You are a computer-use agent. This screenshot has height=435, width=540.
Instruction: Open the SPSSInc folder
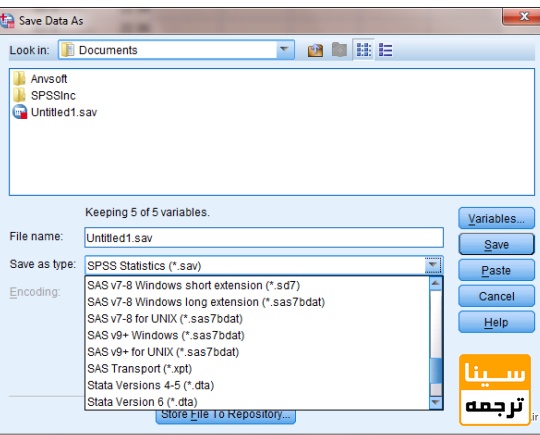[x=53, y=95]
